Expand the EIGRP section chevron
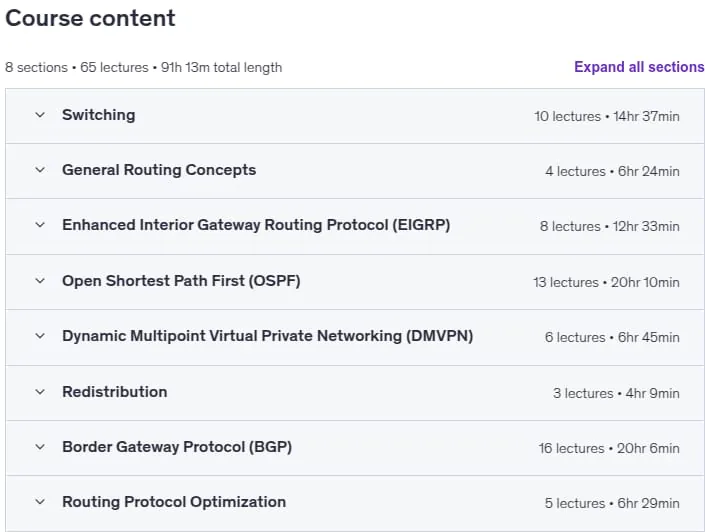The width and height of the screenshot is (705, 532). (40, 225)
